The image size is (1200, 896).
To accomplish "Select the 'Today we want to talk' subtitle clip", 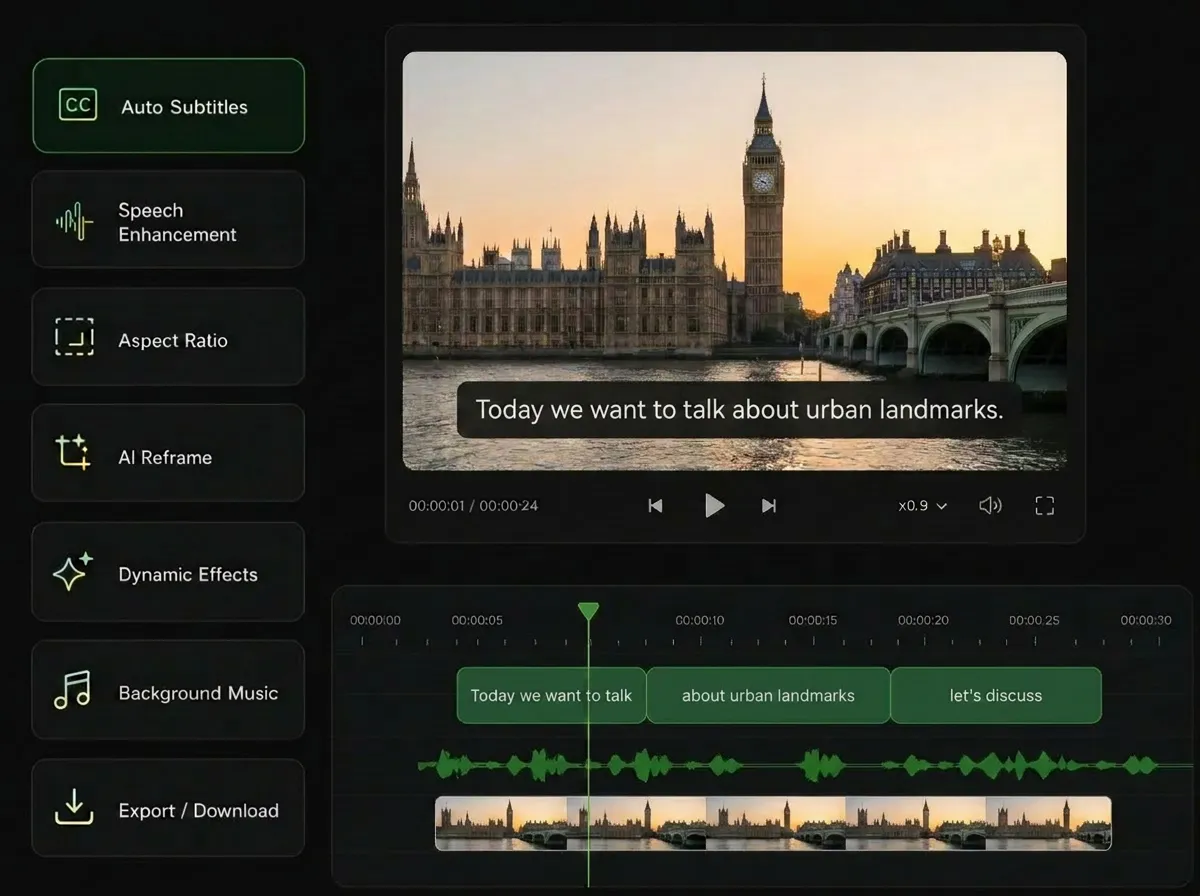I will 551,695.
